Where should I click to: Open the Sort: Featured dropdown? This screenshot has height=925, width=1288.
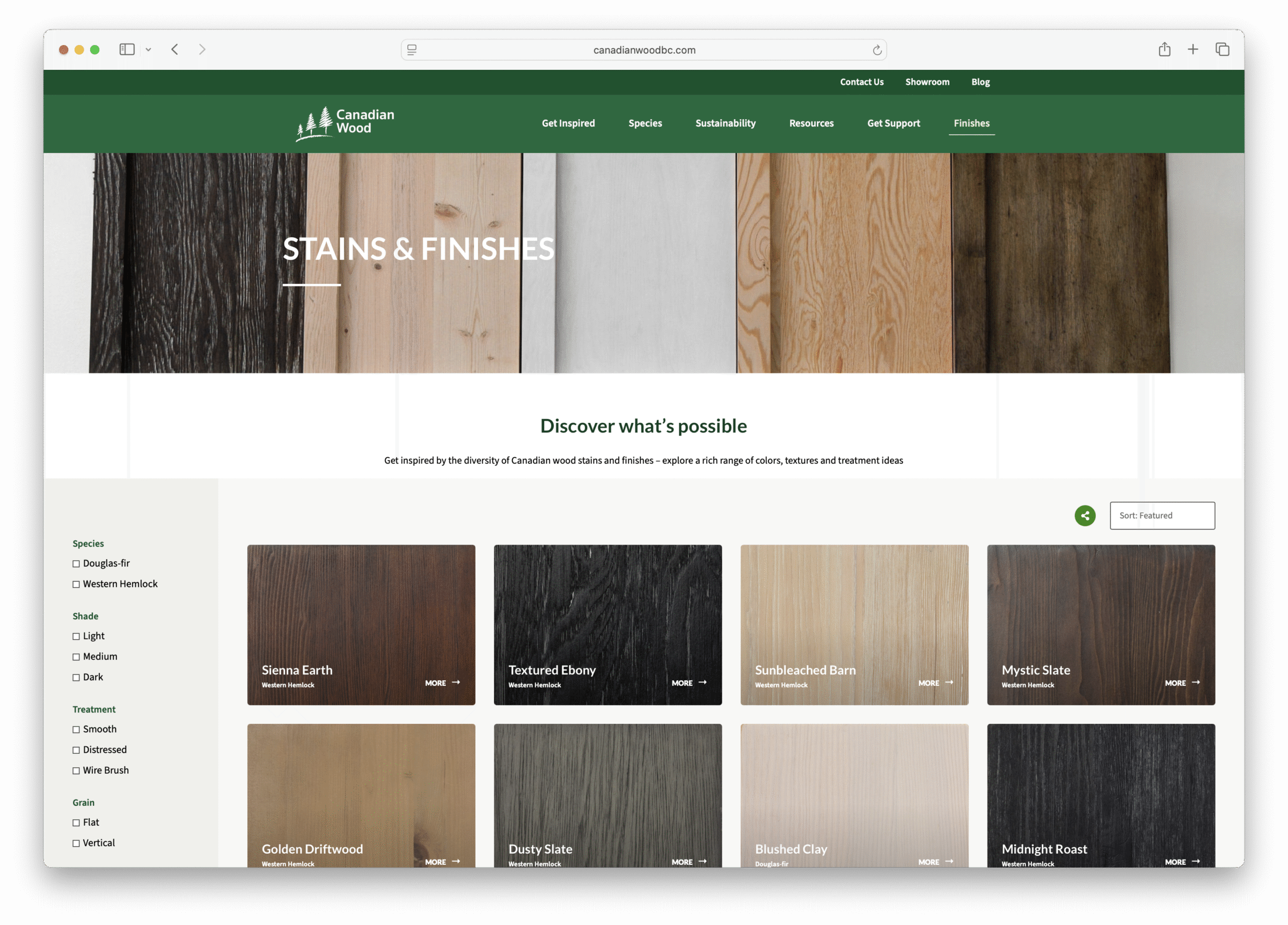pos(1162,516)
